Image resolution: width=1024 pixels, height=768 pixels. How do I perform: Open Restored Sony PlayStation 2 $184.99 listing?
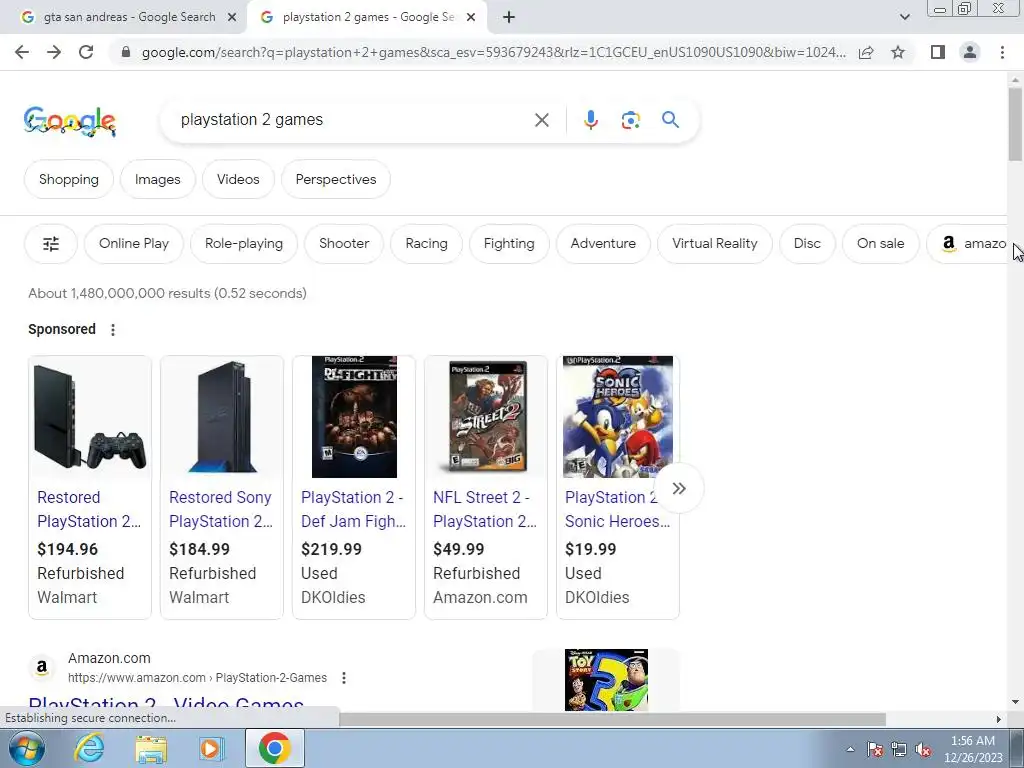(x=221, y=509)
